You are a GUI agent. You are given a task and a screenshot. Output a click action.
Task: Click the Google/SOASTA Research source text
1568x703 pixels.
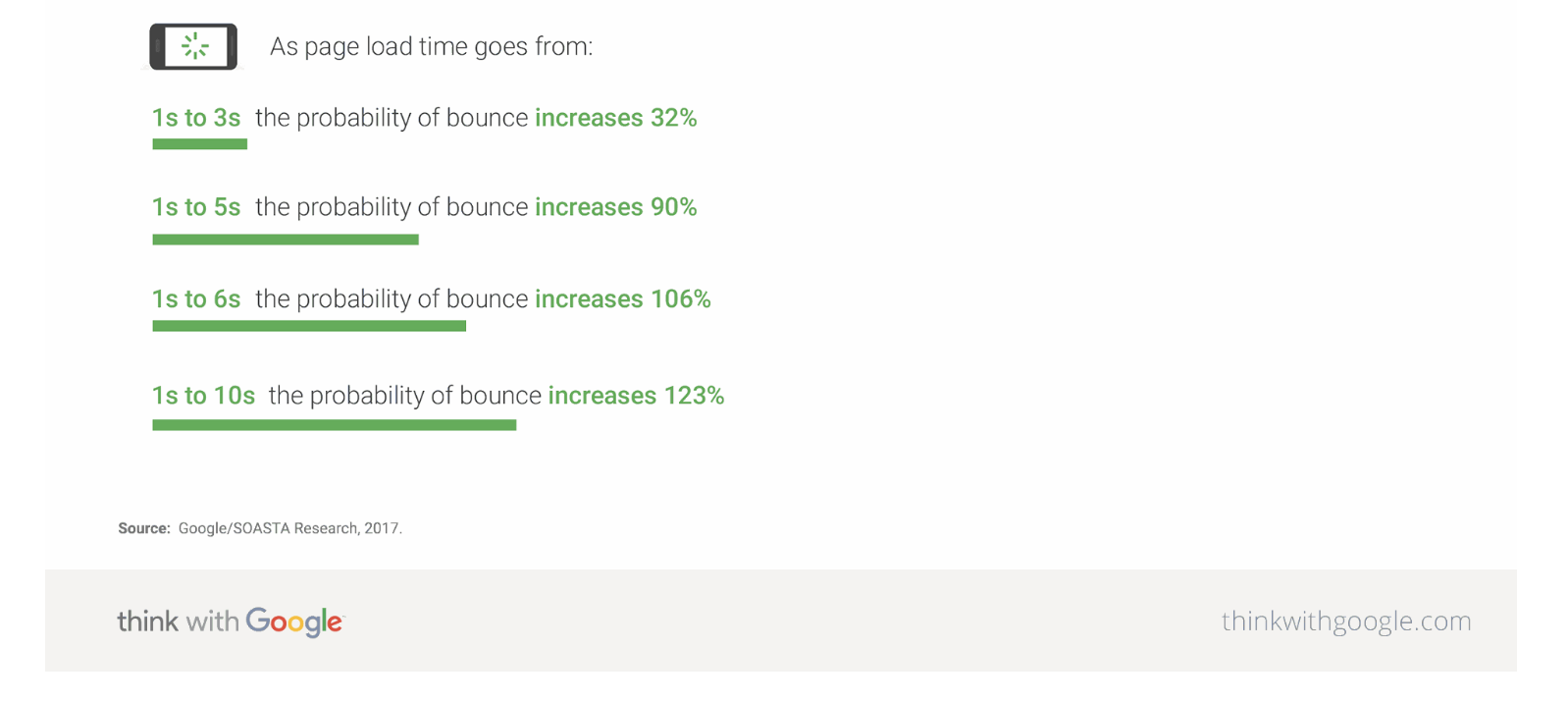tap(289, 528)
